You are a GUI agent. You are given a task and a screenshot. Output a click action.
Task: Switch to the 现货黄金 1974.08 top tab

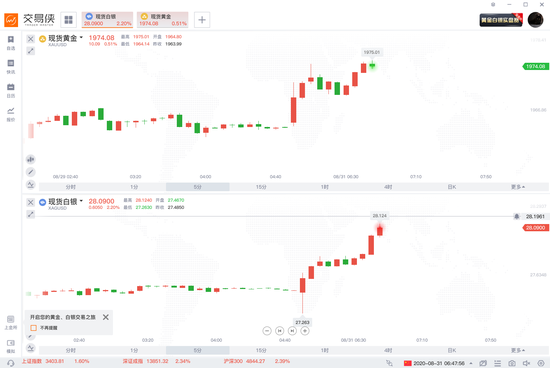(162, 20)
